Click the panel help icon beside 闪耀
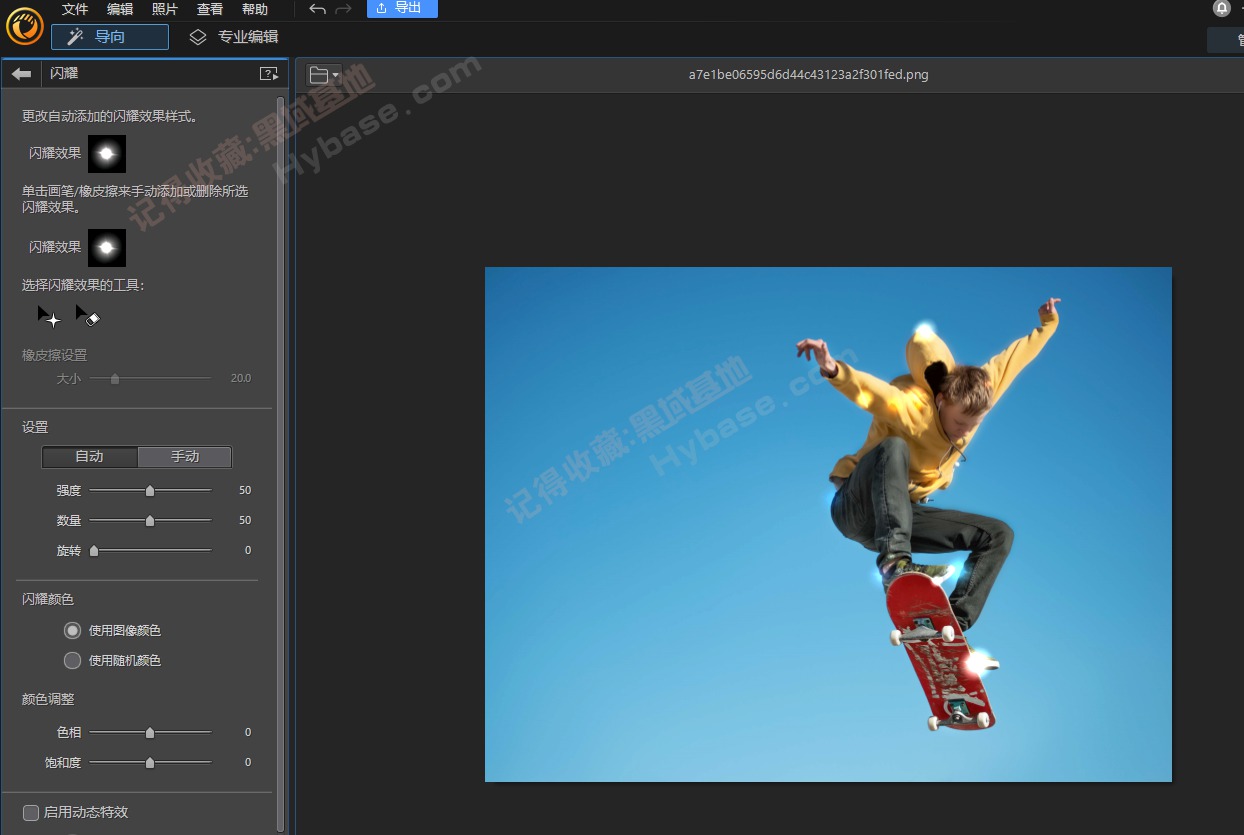The height and width of the screenshot is (835, 1244). 267,73
